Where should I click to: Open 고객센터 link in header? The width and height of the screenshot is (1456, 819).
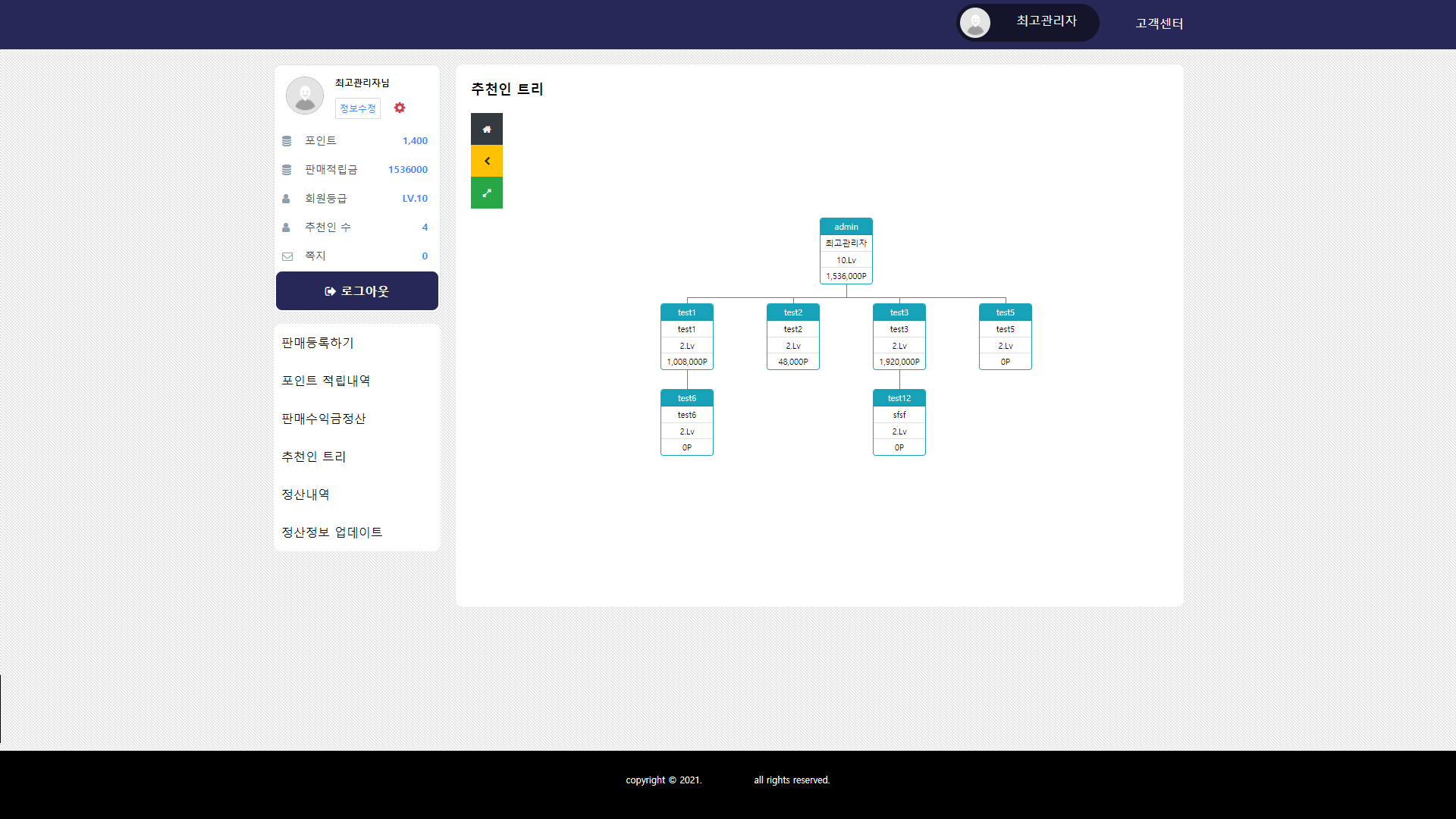click(x=1159, y=24)
